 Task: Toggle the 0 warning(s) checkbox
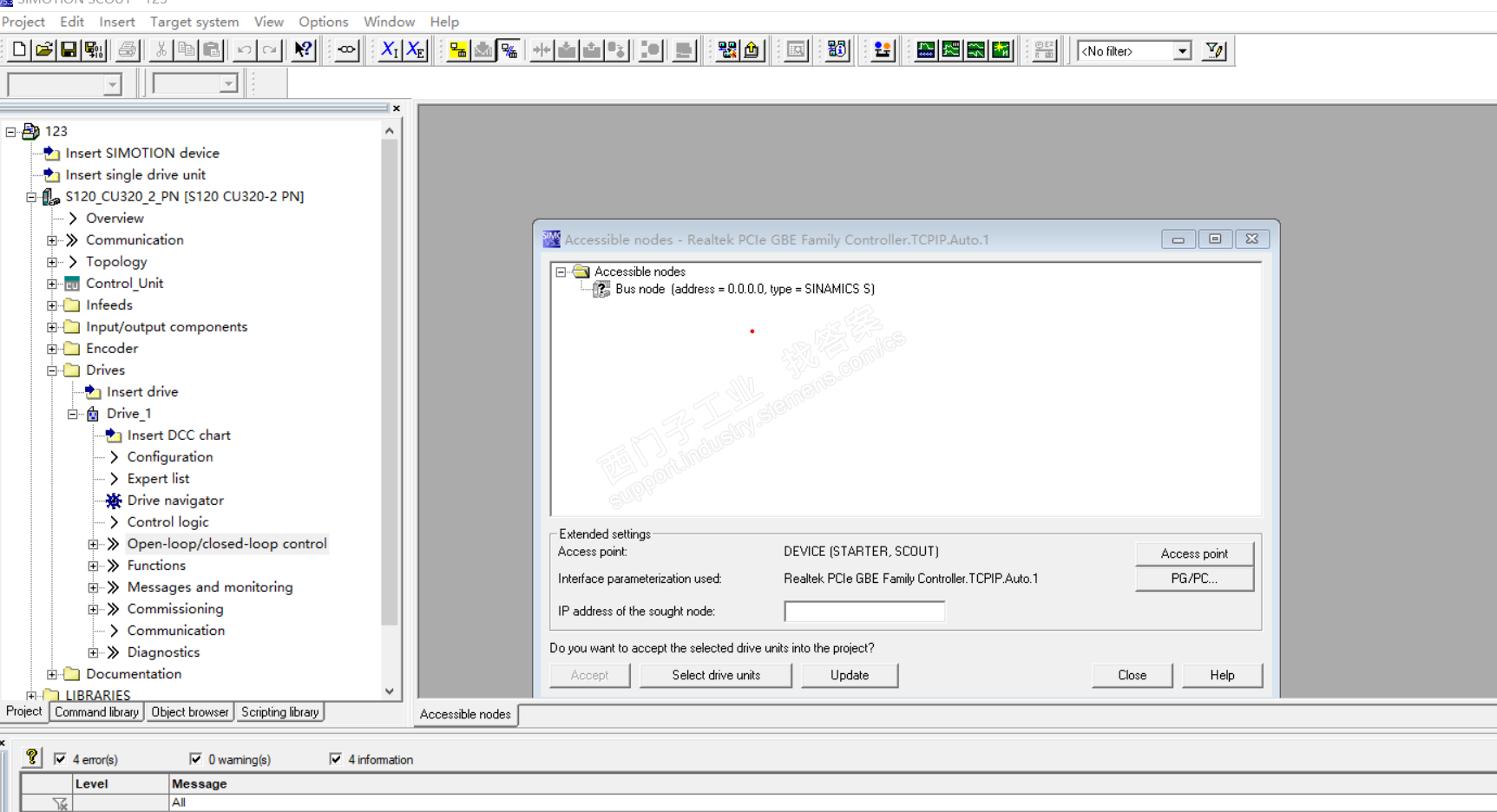coord(195,759)
